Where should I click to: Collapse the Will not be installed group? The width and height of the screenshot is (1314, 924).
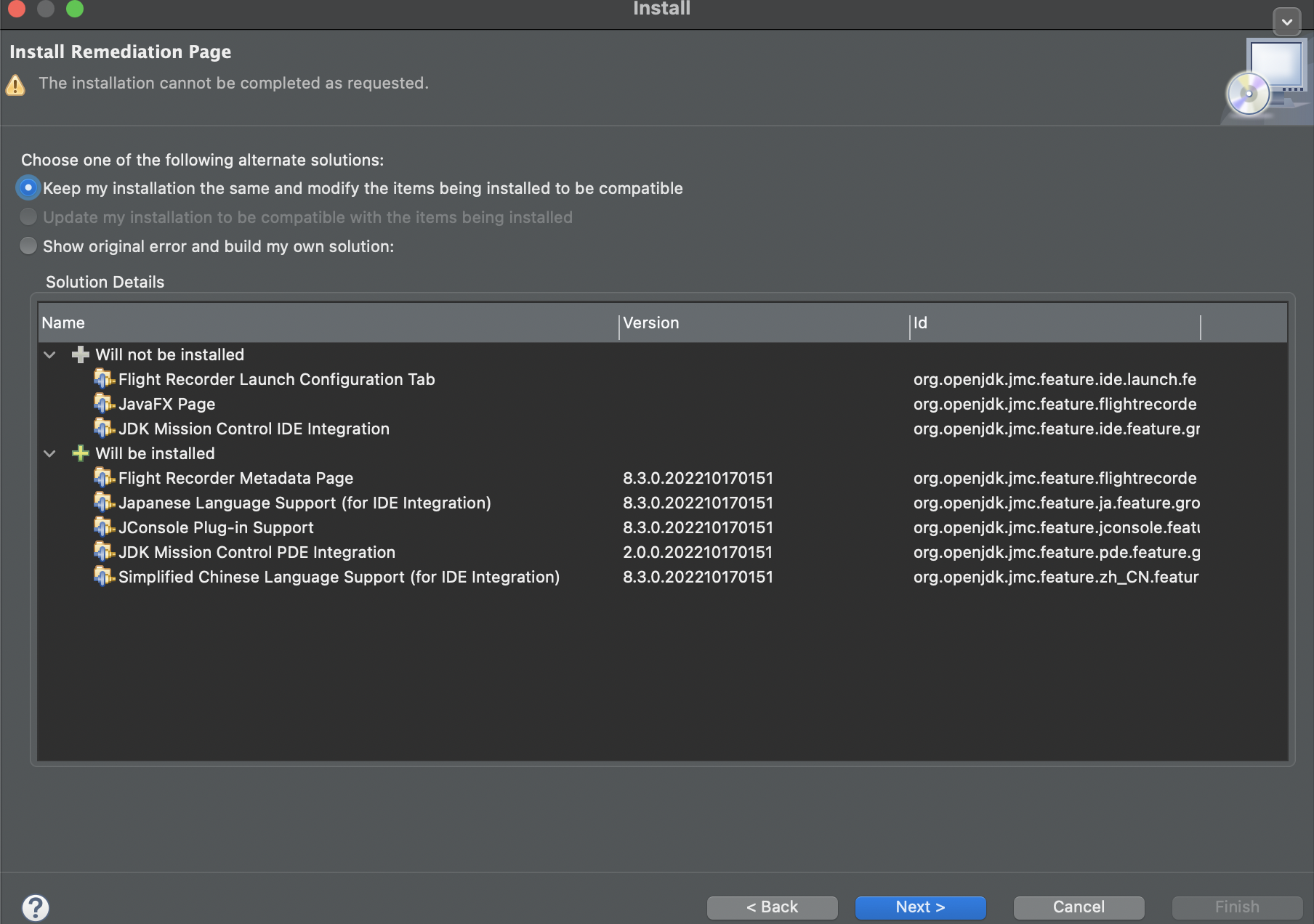tap(49, 354)
